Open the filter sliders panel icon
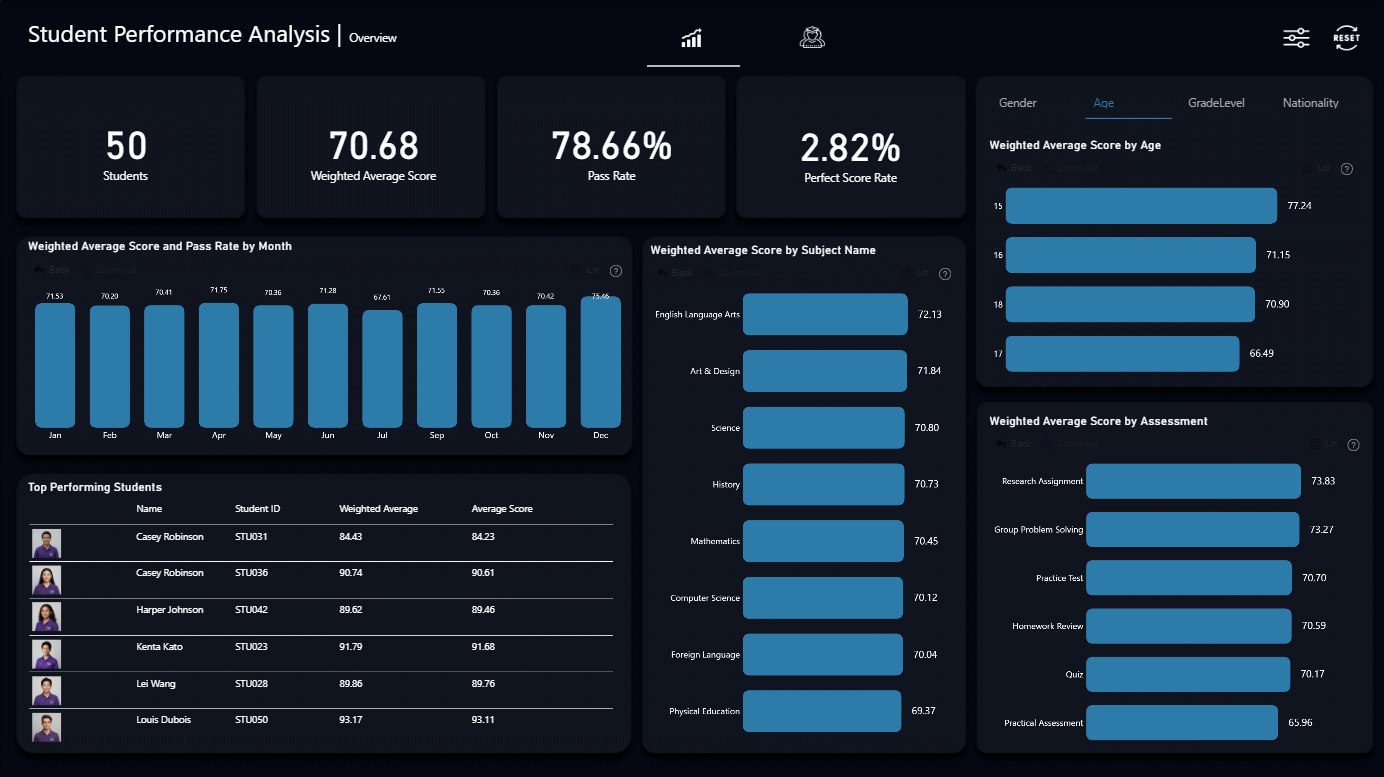Screen dimensions: 1384x777 click(1296, 38)
